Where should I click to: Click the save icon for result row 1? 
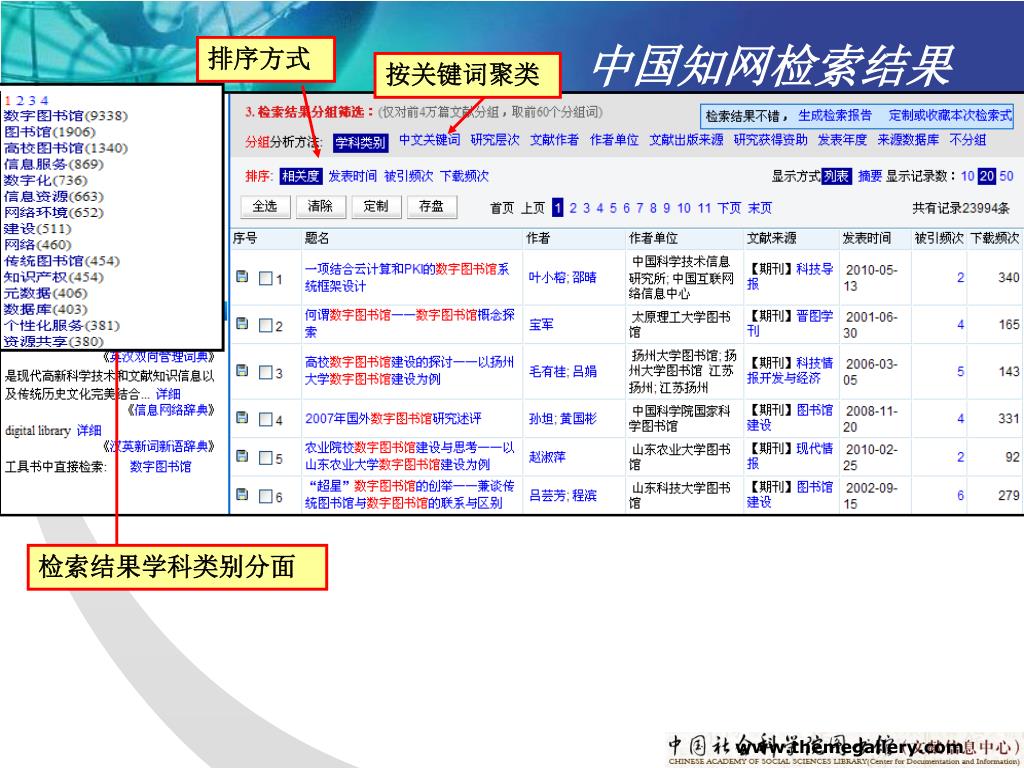point(242,277)
